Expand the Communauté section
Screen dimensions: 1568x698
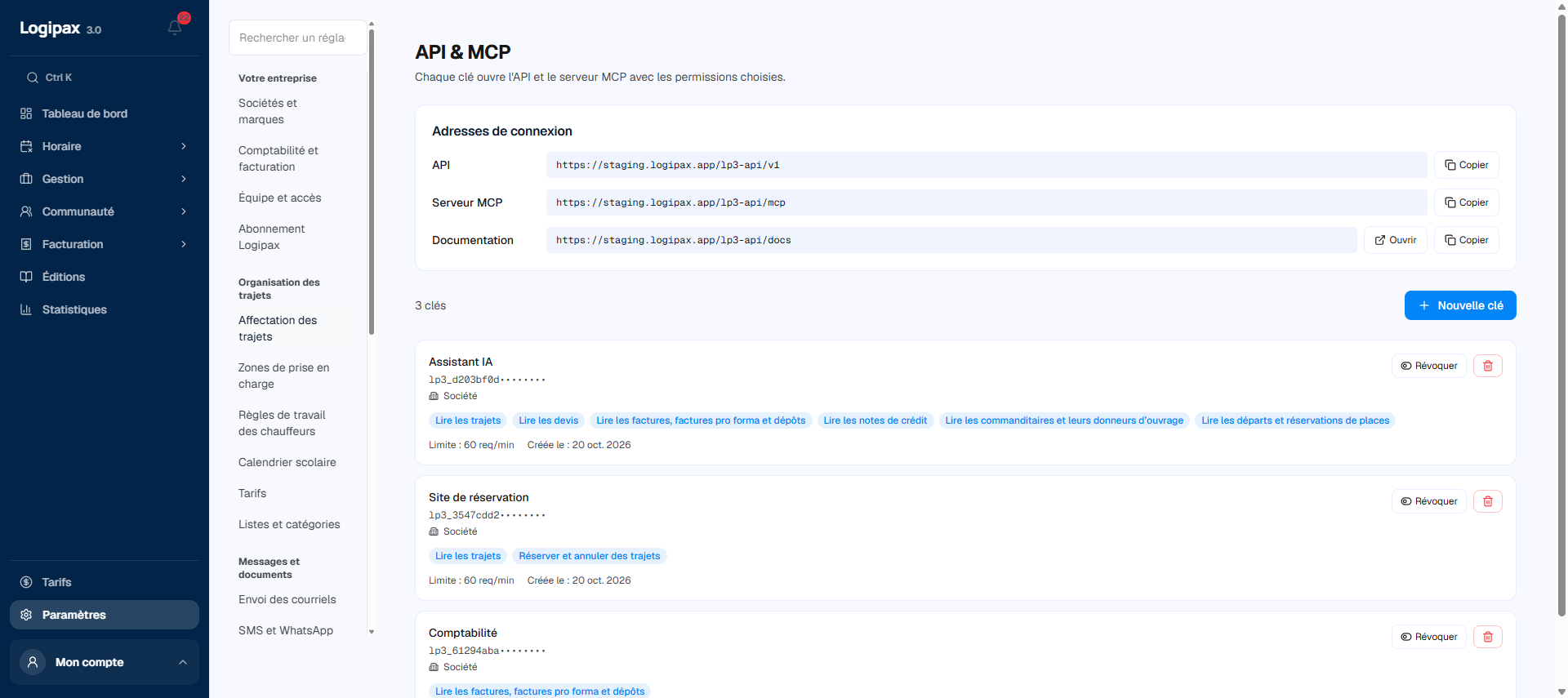pyautogui.click(x=105, y=211)
